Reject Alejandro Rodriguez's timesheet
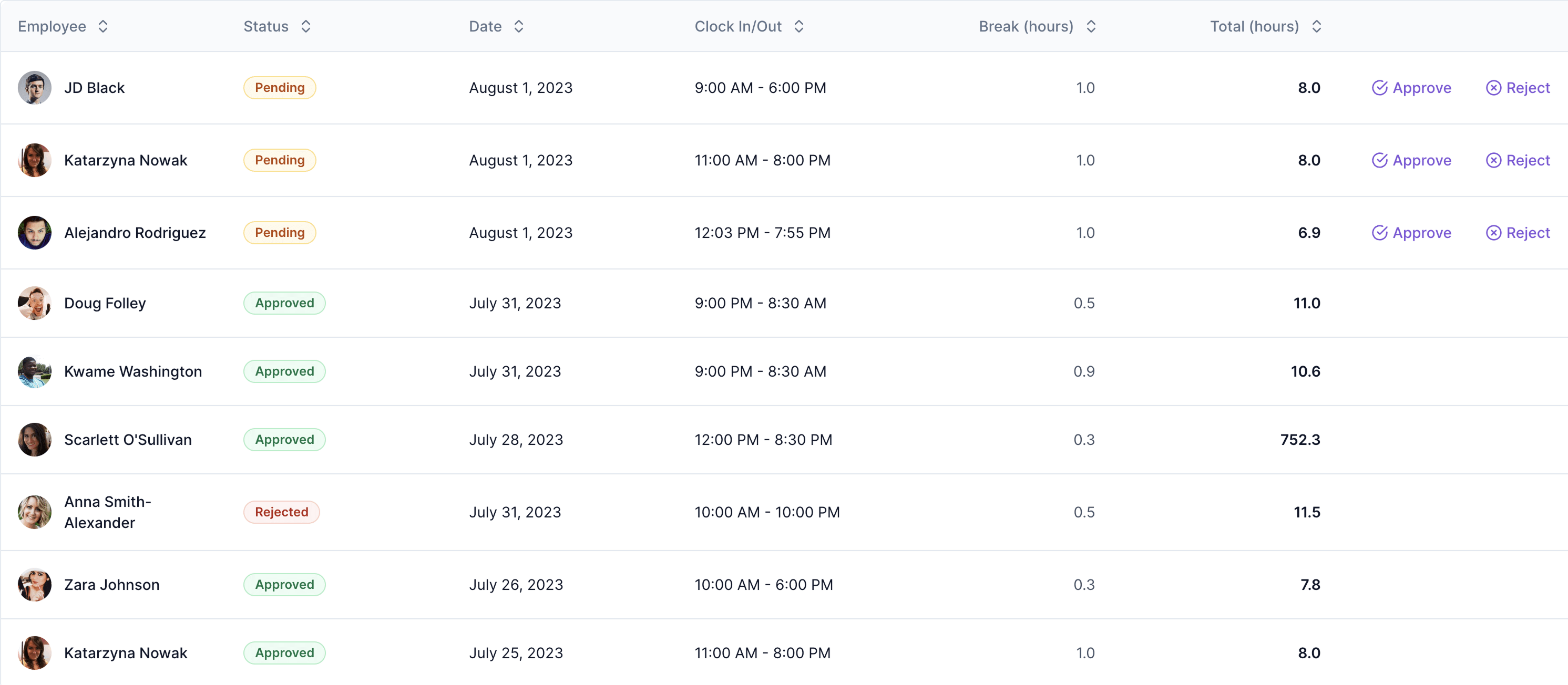Viewport: 1568px width, 685px height. [x=1518, y=232]
